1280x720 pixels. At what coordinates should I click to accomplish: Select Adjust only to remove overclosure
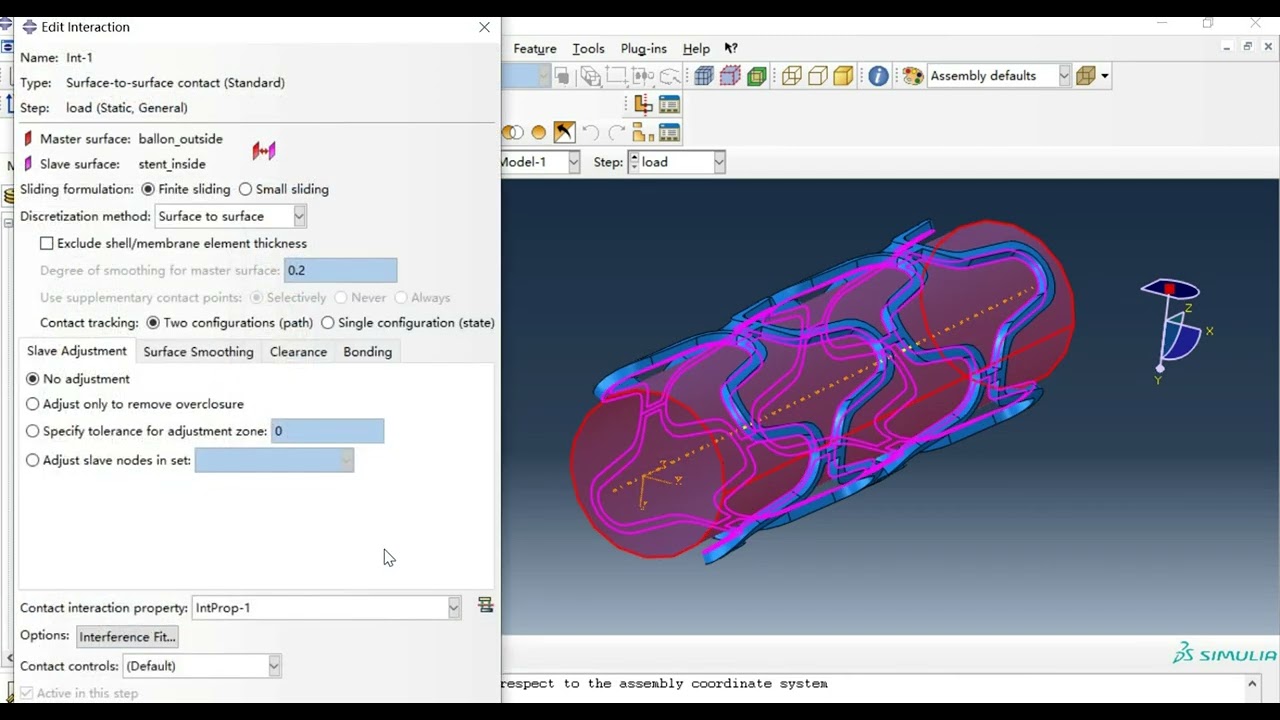33,404
